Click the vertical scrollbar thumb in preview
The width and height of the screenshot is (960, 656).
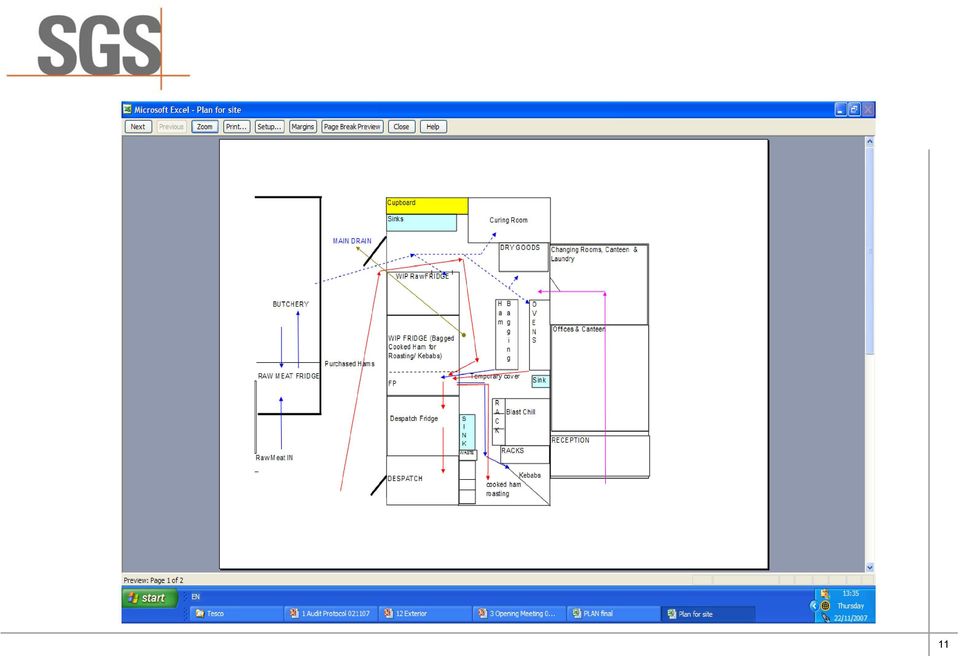[869, 251]
